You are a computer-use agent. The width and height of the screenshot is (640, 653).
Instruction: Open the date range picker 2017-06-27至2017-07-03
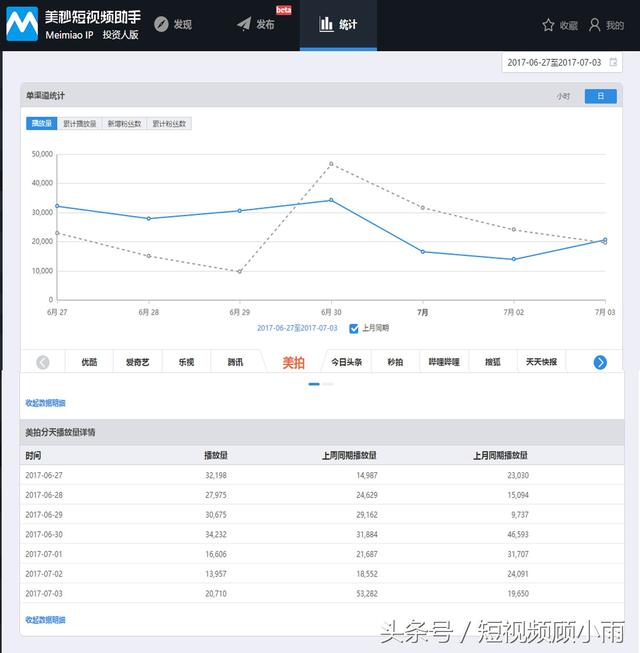click(x=554, y=62)
